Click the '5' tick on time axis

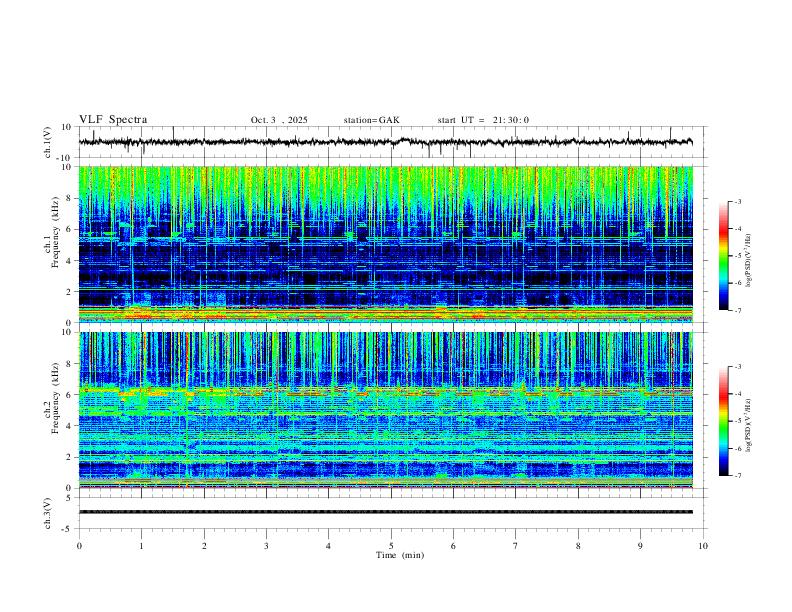(x=391, y=546)
